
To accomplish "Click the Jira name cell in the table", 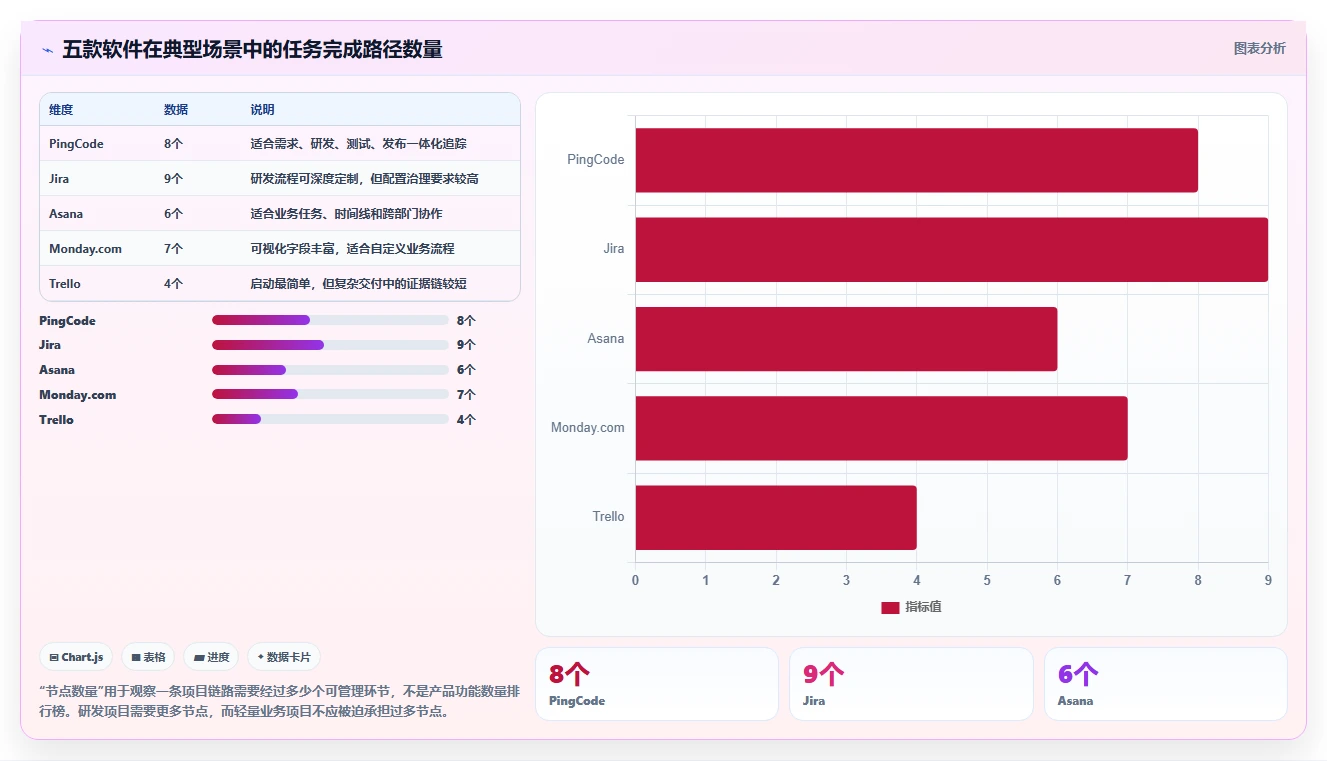I will point(59,179).
